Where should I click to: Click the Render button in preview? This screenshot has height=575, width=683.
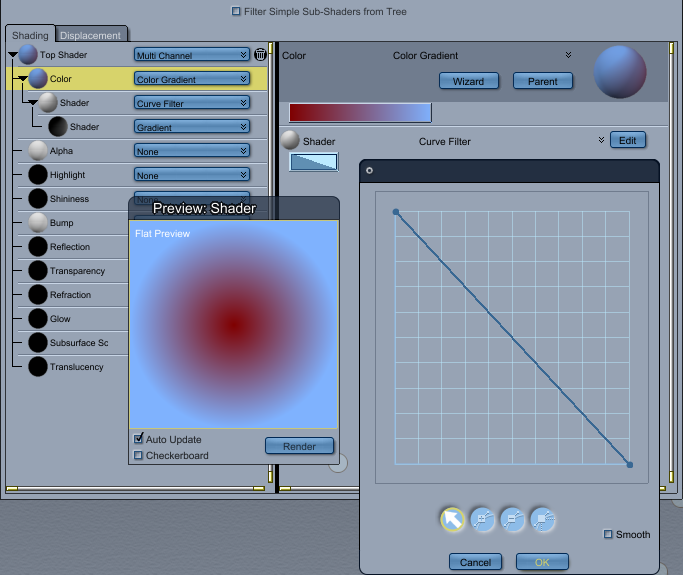299,446
